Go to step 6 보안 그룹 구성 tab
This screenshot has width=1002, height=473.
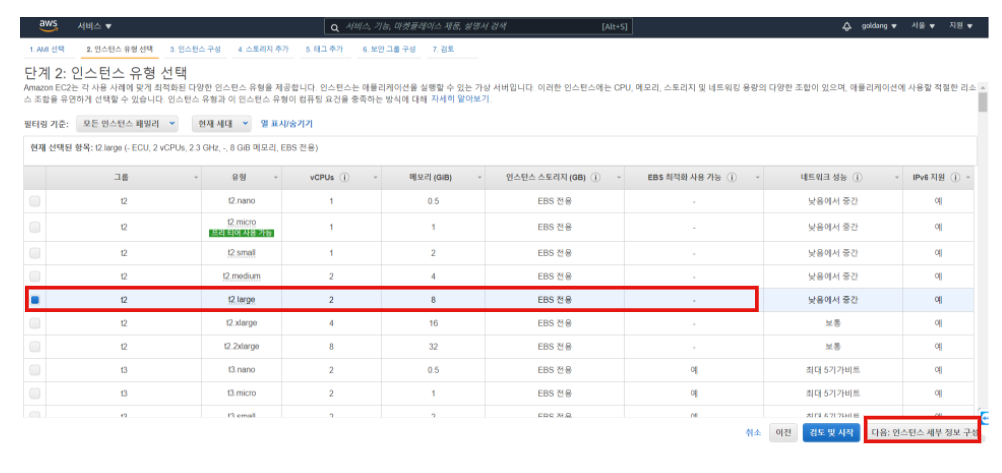coord(390,49)
